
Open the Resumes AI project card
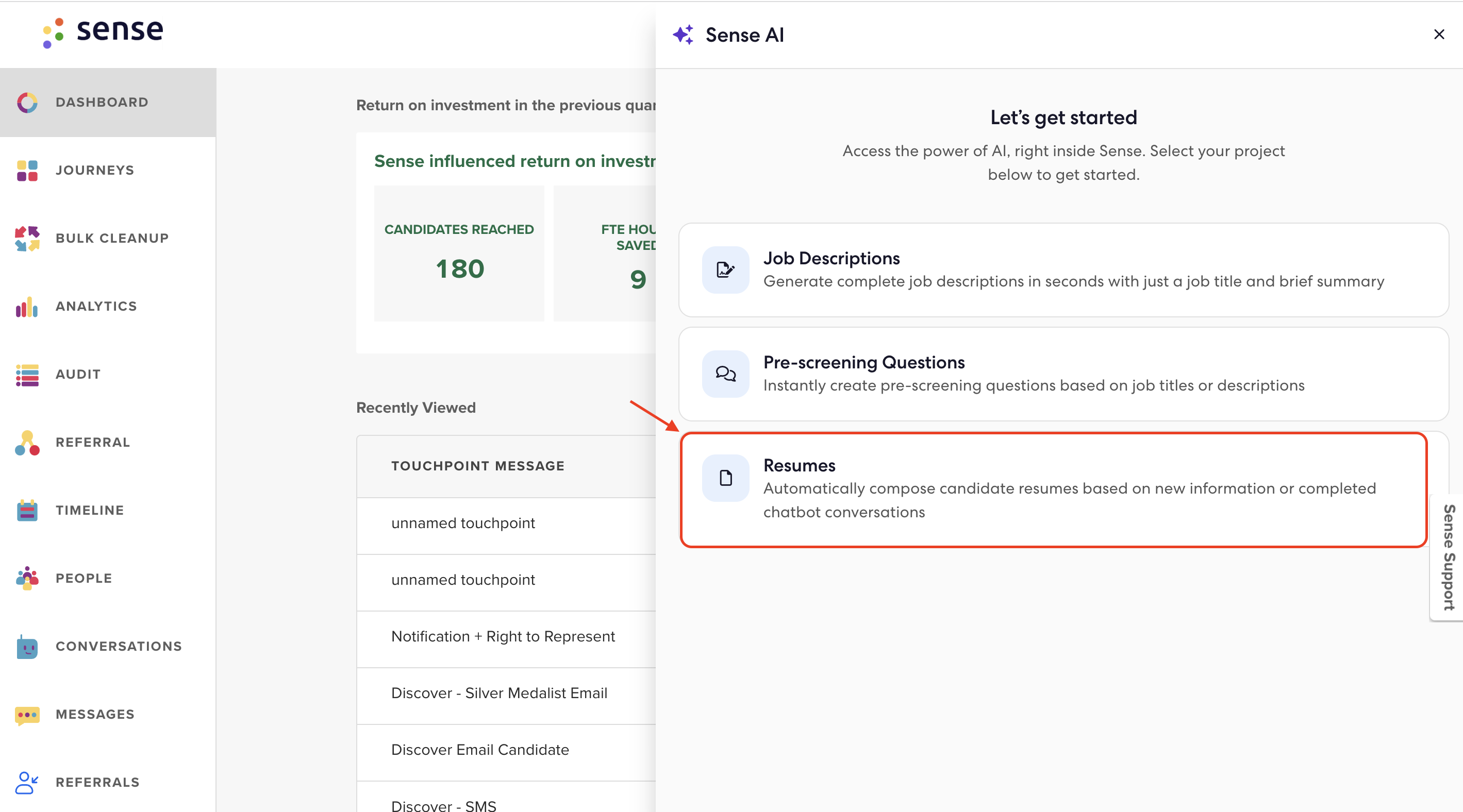click(1054, 489)
